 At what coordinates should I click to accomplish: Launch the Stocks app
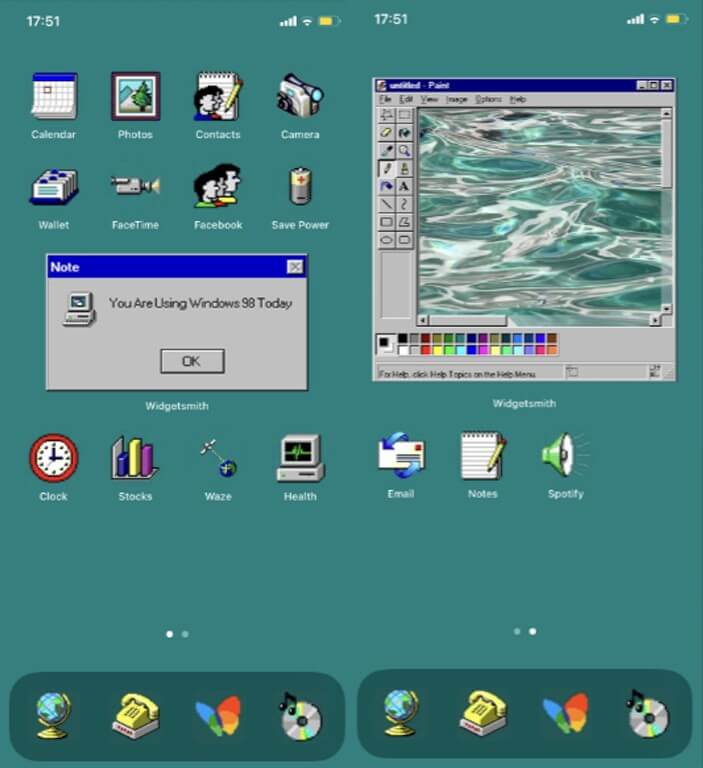(135, 459)
